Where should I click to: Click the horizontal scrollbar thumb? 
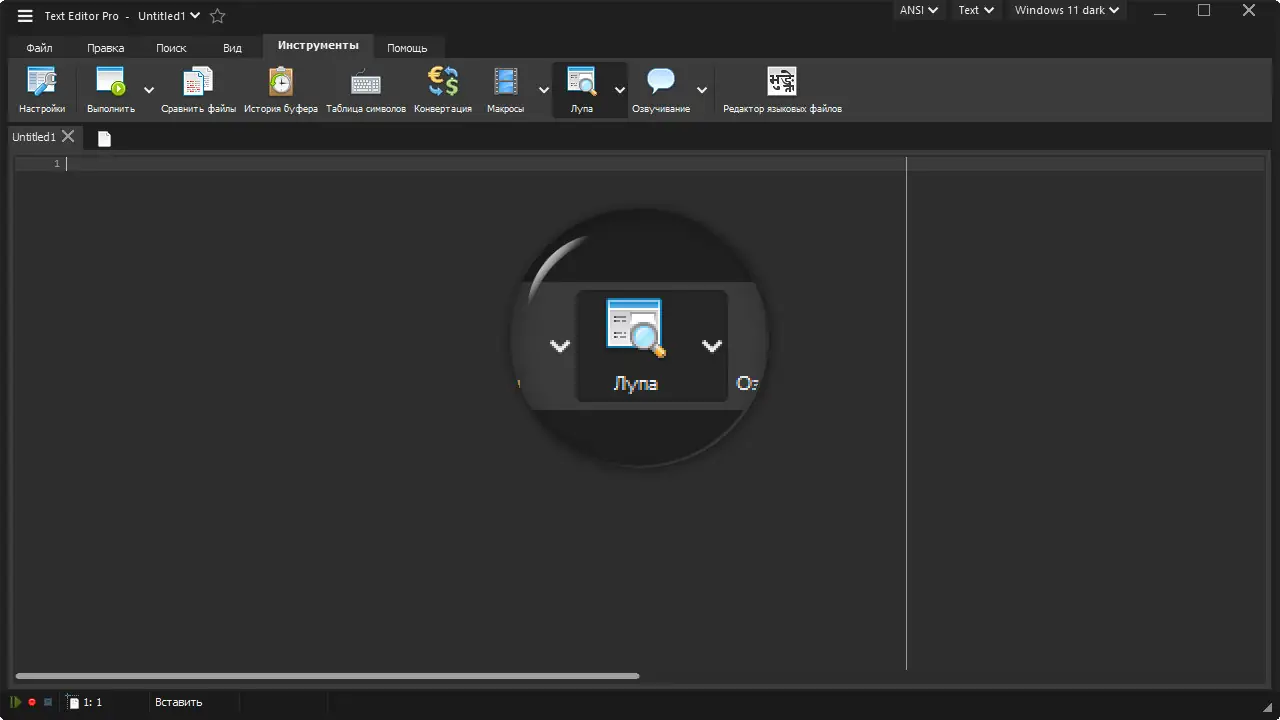tap(327, 676)
